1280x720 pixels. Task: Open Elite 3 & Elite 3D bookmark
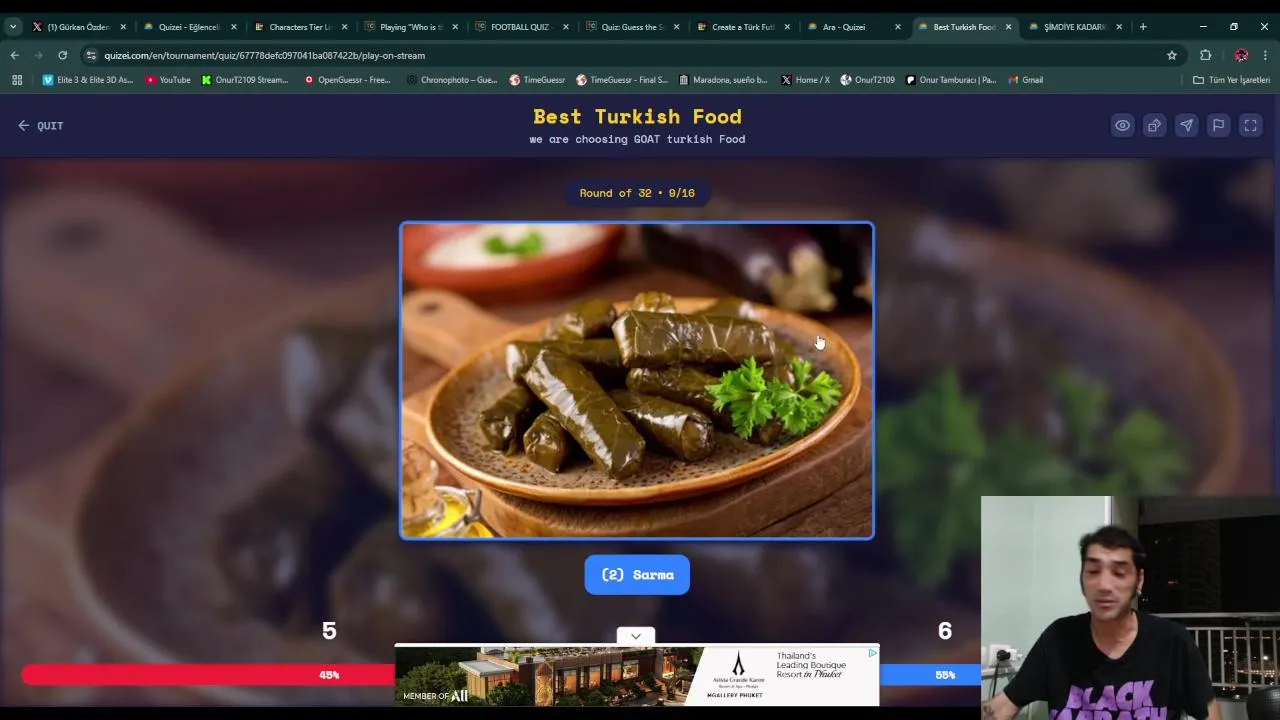[x=87, y=80]
